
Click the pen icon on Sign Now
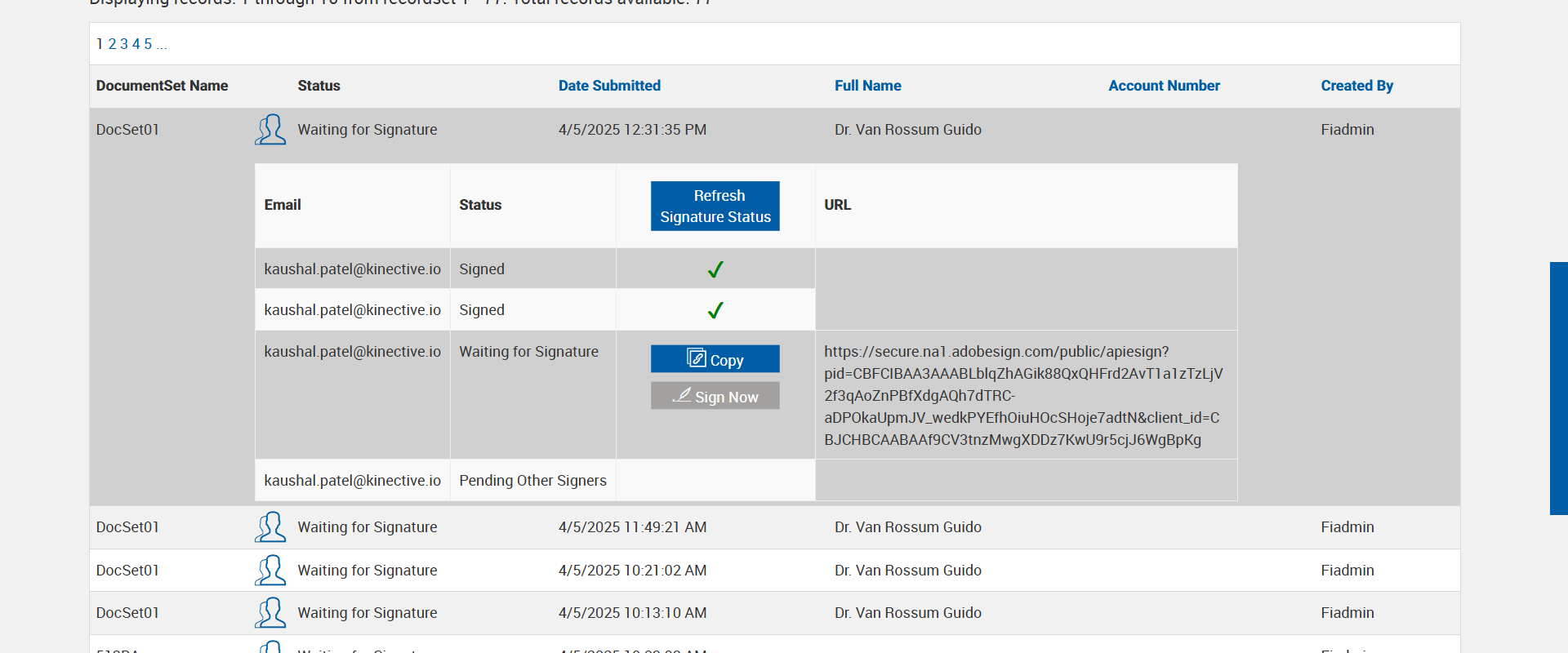point(682,396)
